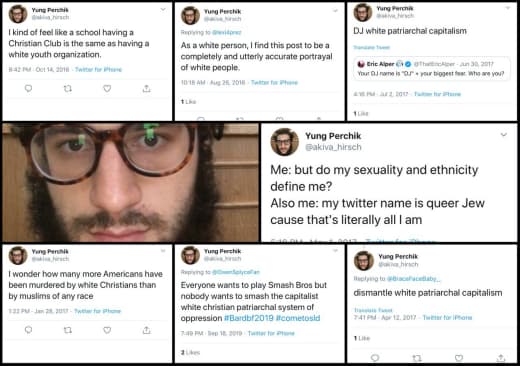Reply to the dismantle white patriarchal capitalism tweet
520x366 pixels.
click(375, 358)
